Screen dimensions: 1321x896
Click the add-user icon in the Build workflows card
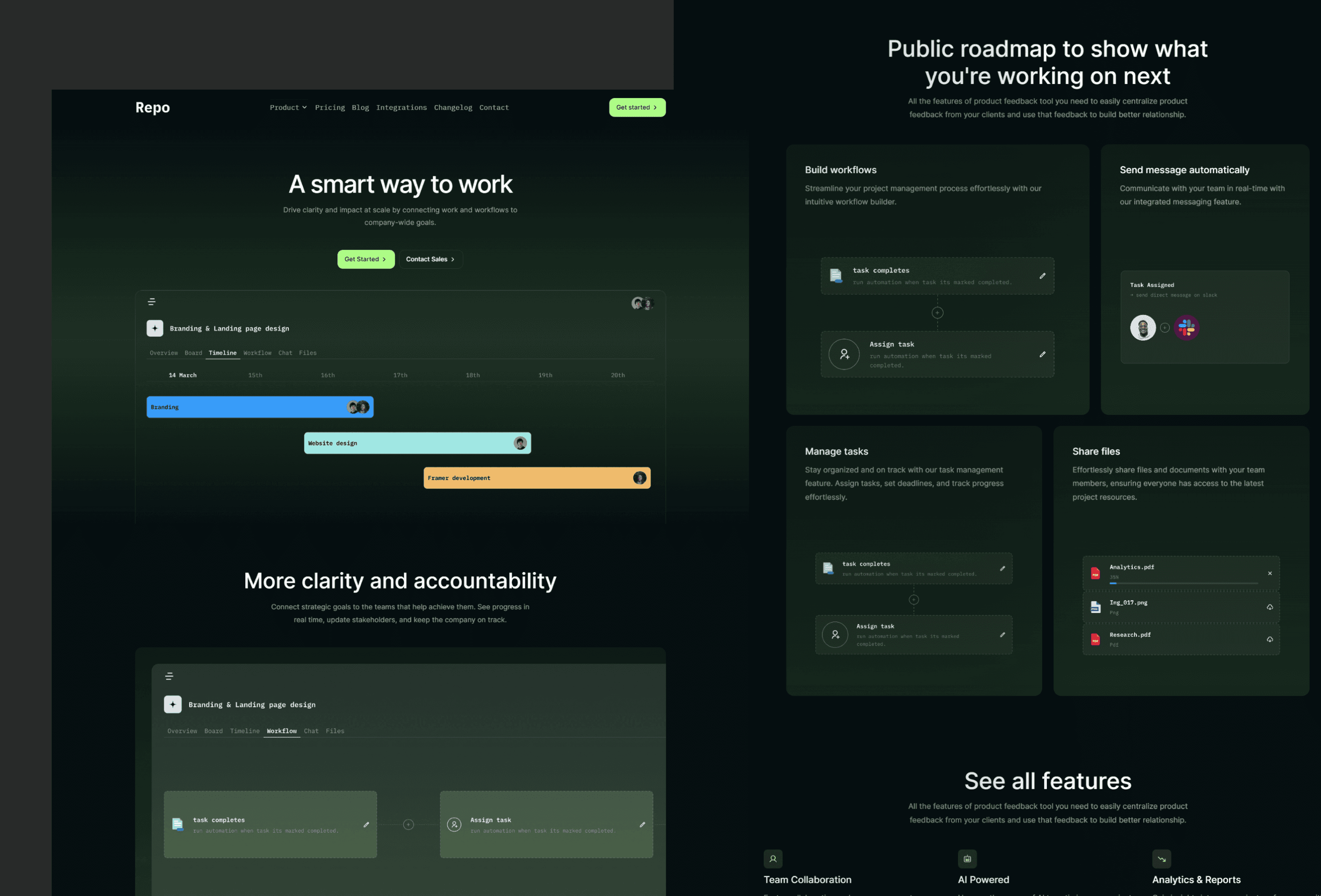[844, 355]
